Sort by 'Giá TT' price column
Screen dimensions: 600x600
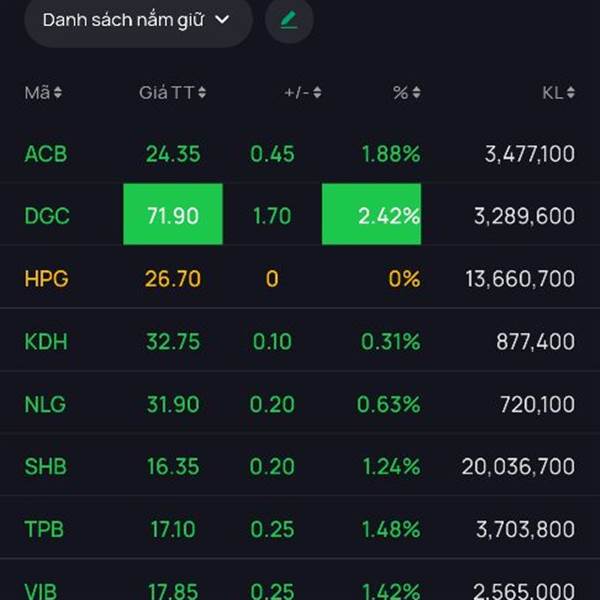click(172, 93)
